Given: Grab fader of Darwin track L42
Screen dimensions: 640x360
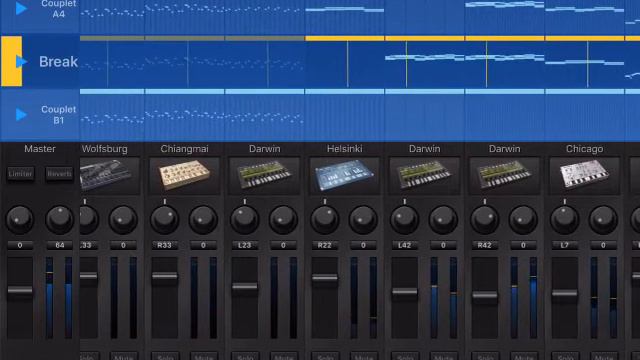Looking at the screenshot, I should pyautogui.click(x=405, y=292).
